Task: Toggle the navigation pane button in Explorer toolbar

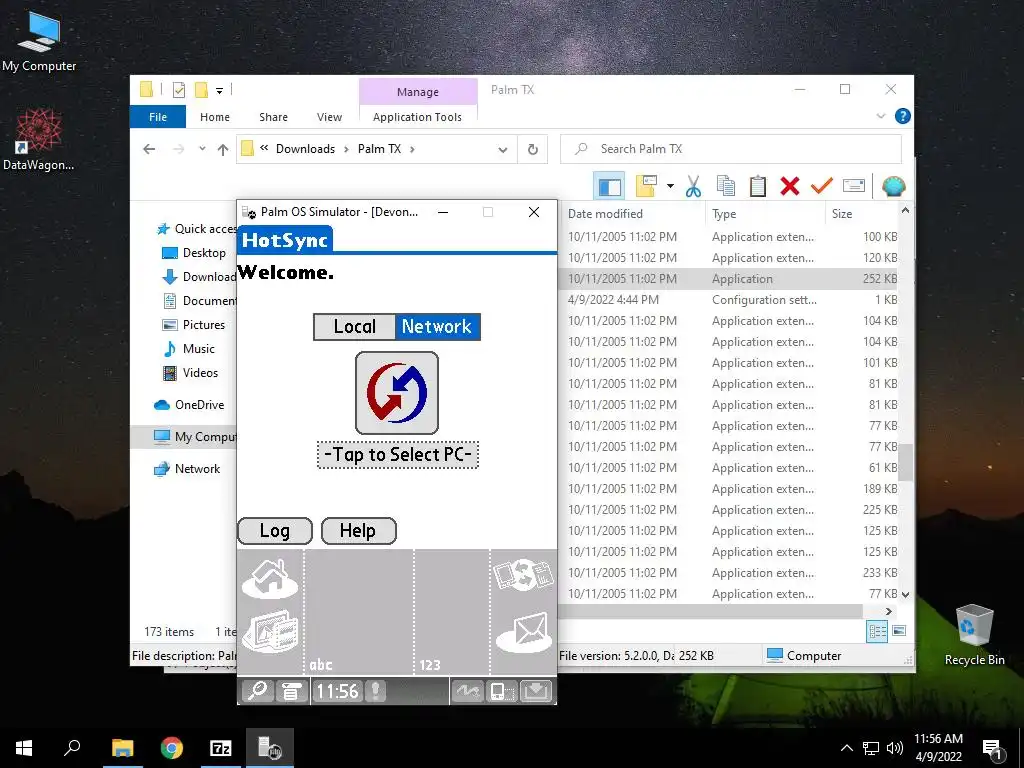Action: coord(609,186)
